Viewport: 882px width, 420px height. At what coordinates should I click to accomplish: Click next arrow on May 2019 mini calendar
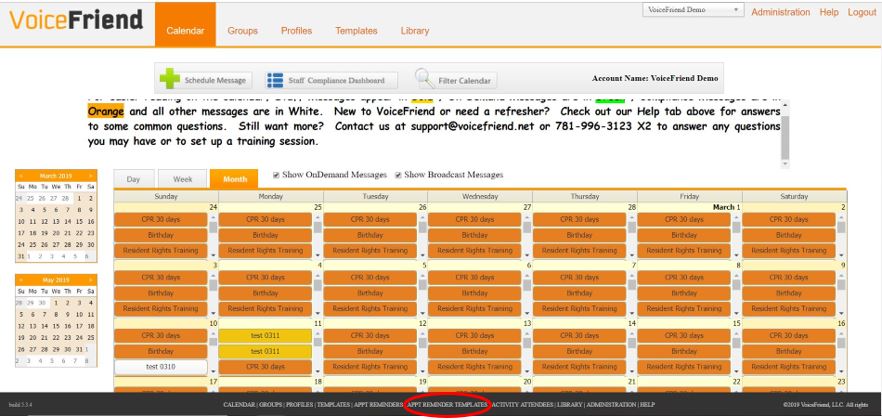tap(91, 280)
